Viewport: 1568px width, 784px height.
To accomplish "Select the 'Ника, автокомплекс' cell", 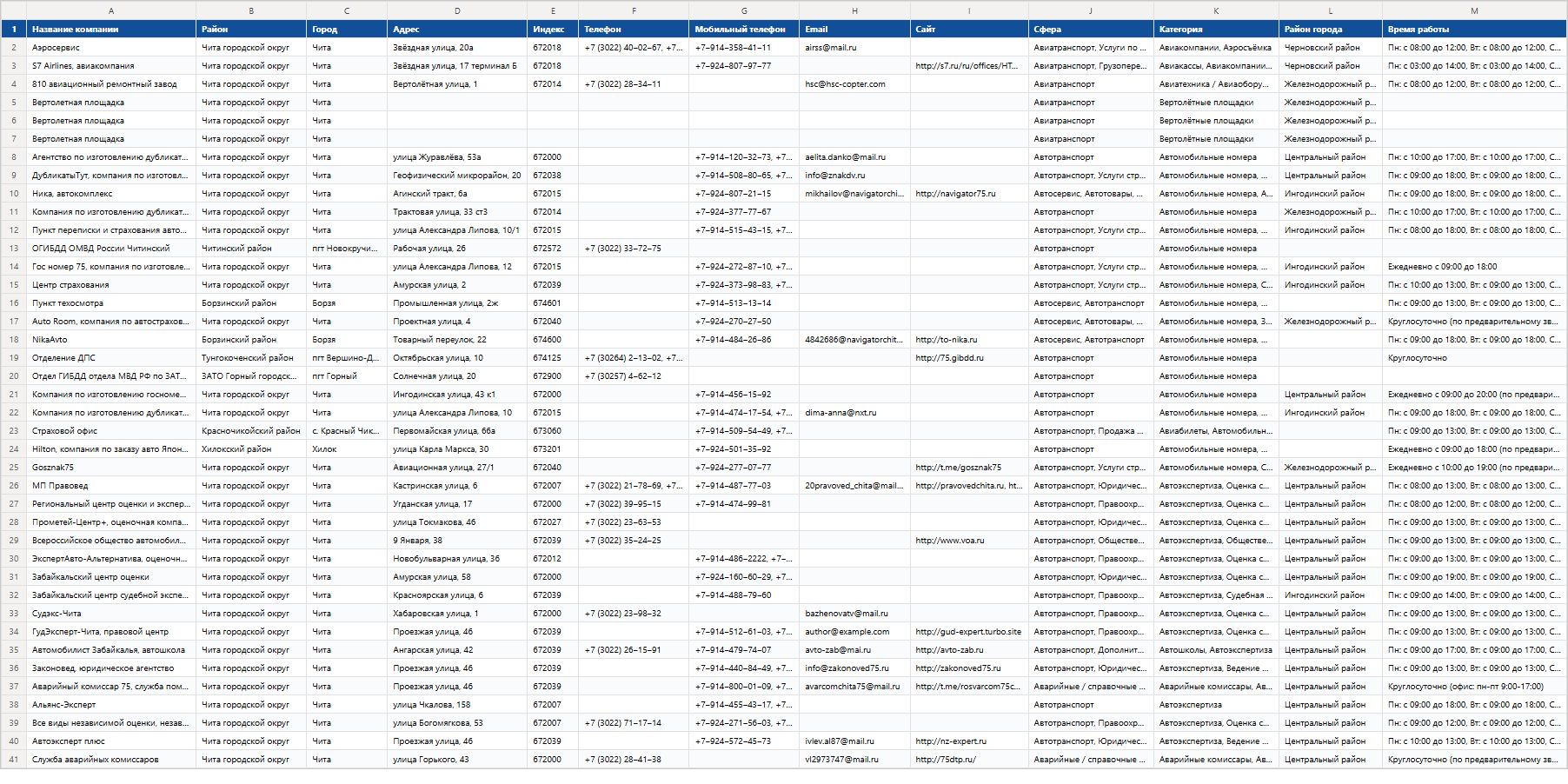I will tap(111, 193).
